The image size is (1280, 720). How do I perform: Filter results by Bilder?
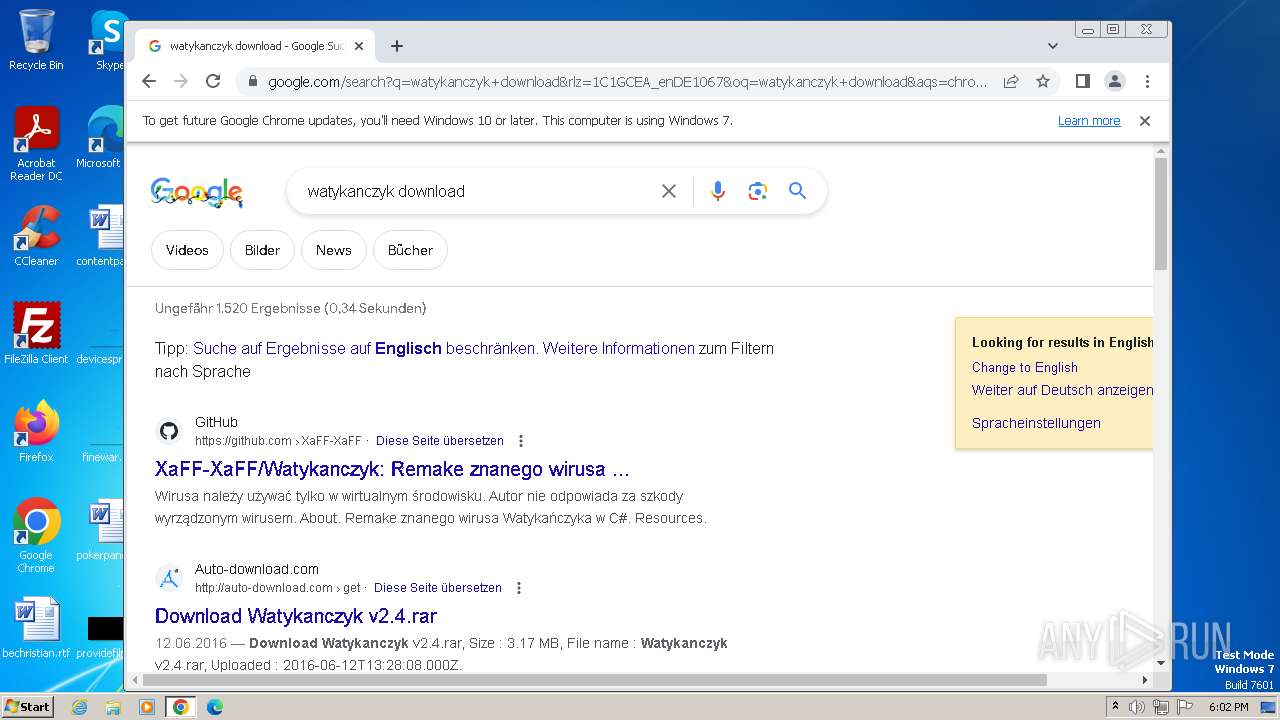262,250
